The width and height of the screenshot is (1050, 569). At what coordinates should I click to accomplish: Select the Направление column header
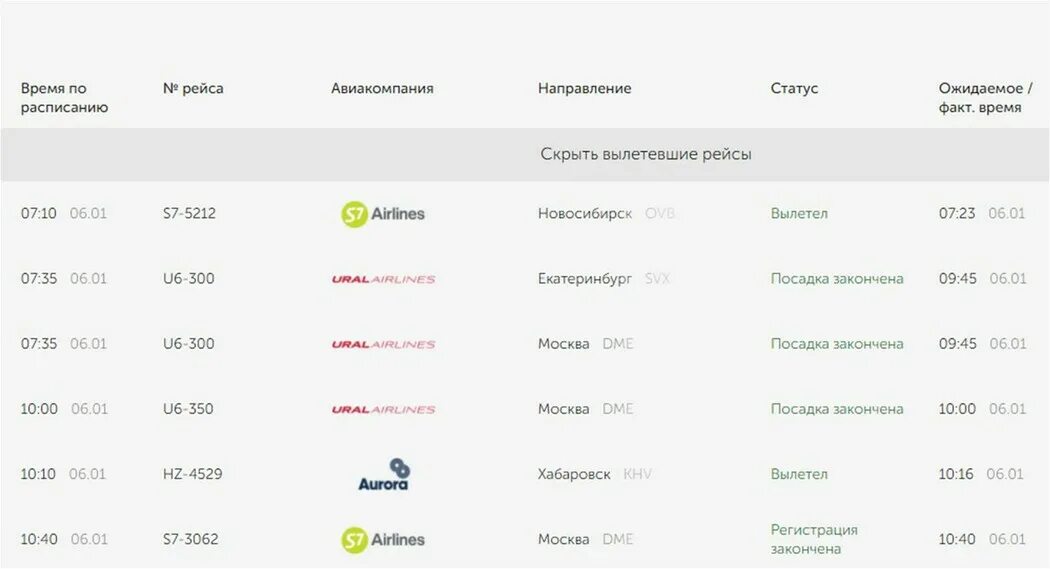click(x=585, y=88)
